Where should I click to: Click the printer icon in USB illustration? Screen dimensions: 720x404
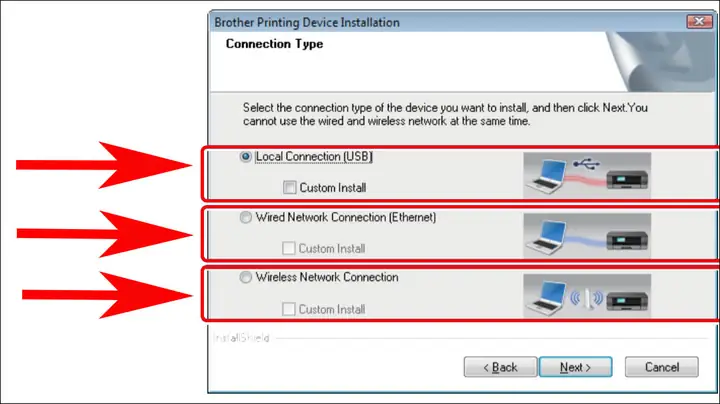(627, 179)
